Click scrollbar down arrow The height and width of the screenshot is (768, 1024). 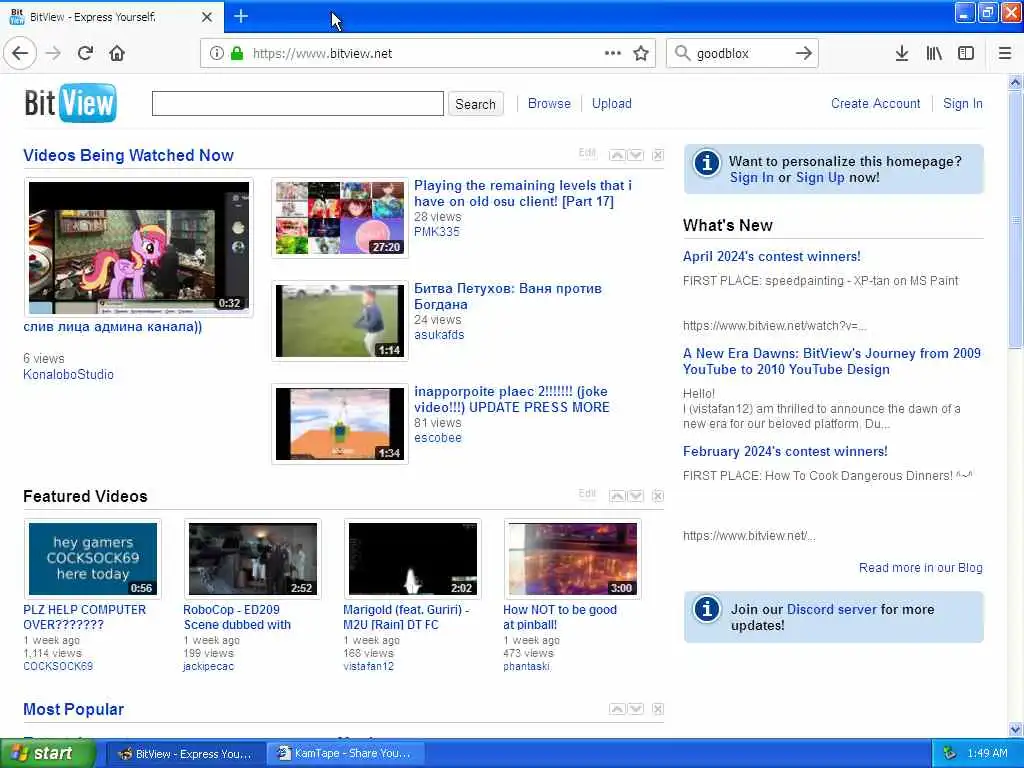pos(1015,729)
